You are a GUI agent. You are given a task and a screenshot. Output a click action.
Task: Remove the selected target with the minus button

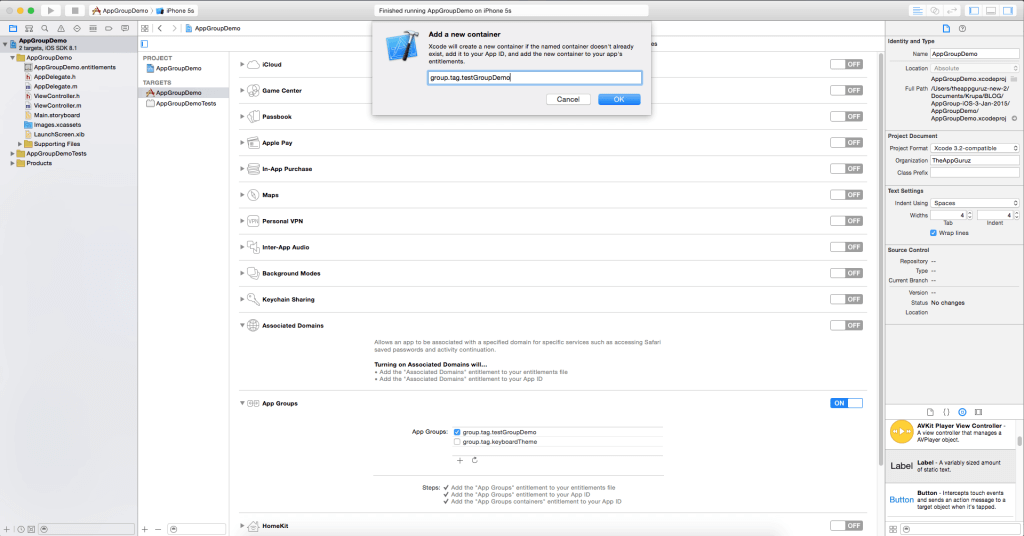[157, 529]
